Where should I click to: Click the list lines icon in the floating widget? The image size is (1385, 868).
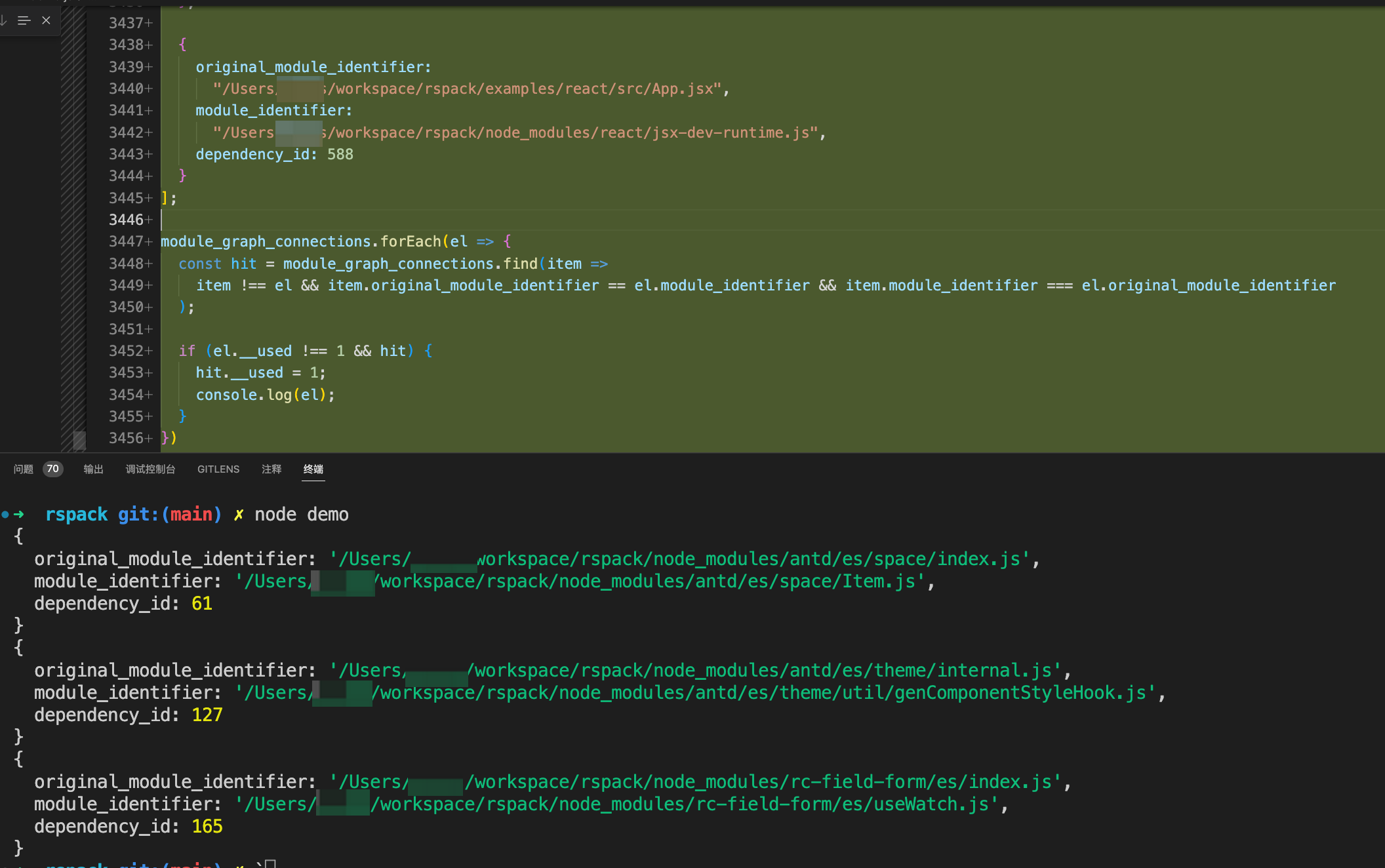click(x=25, y=20)
